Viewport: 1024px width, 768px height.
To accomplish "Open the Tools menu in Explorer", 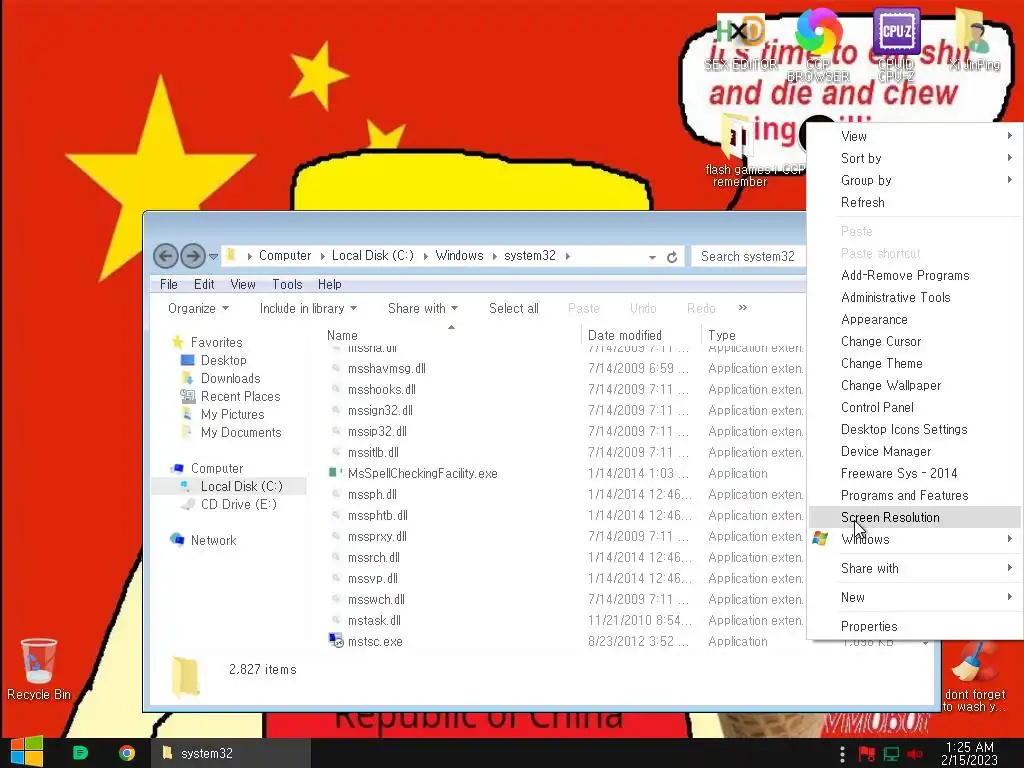I will [287, 284].
